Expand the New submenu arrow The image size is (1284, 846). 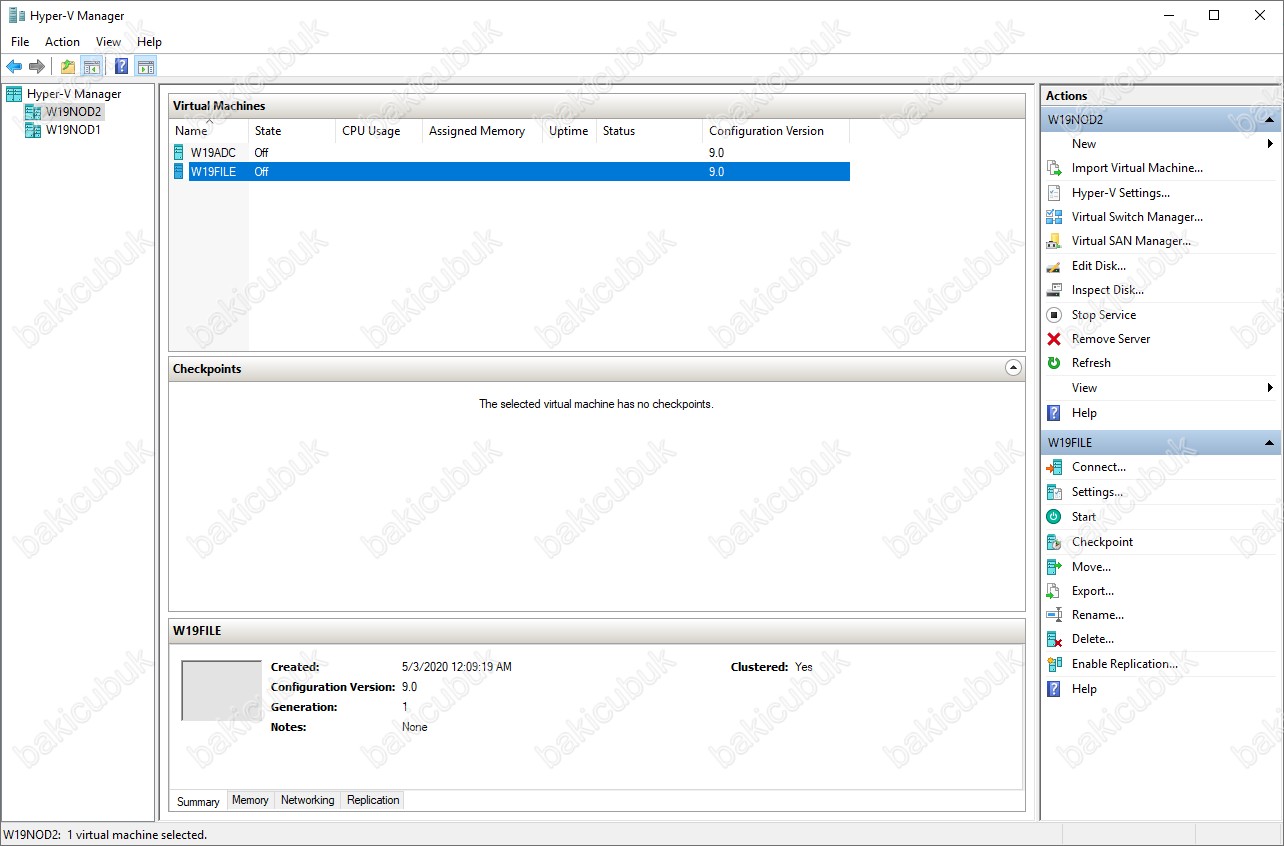point(1270,144)
